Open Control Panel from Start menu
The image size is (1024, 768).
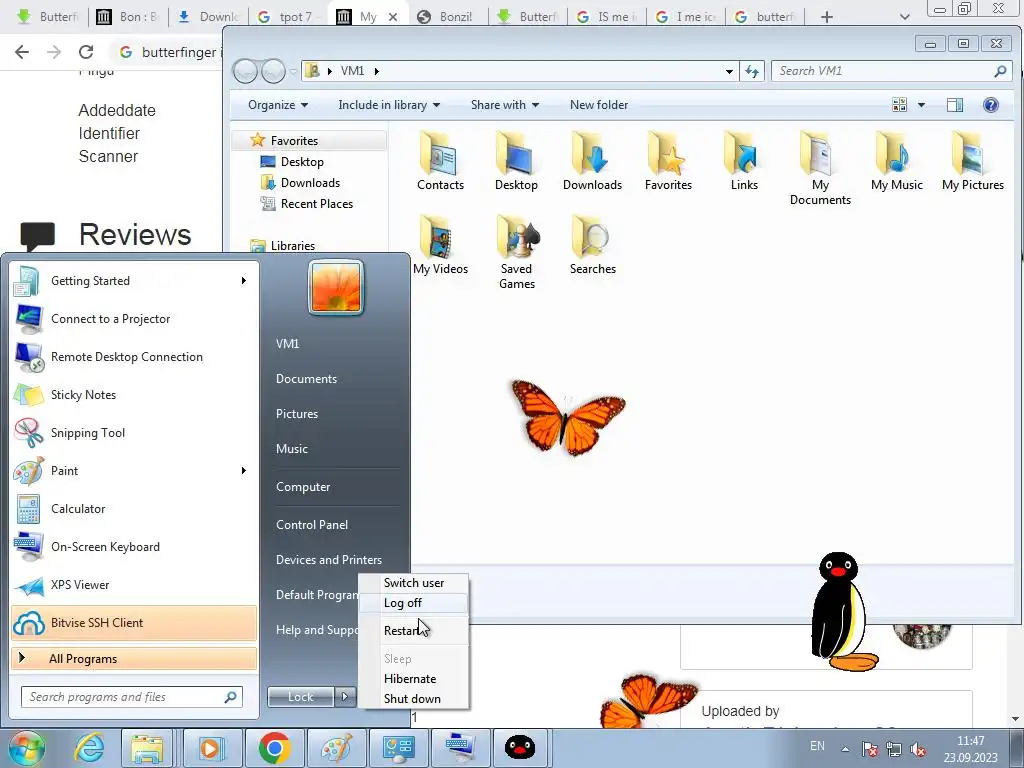click(x=312, y=524)
